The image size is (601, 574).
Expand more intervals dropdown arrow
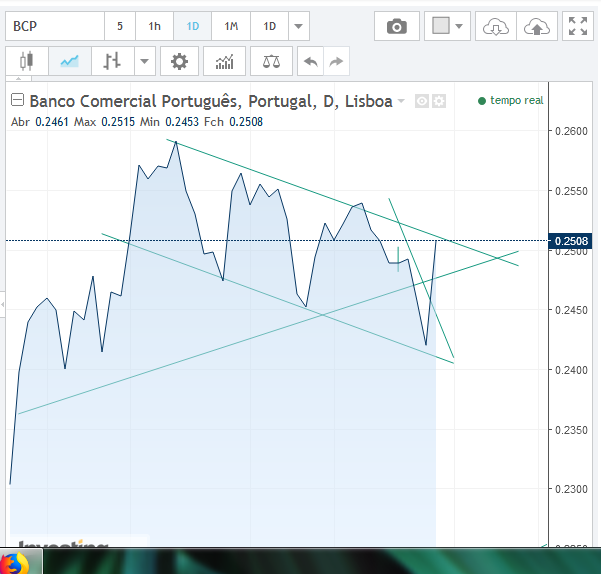click(x=299, y=26)
